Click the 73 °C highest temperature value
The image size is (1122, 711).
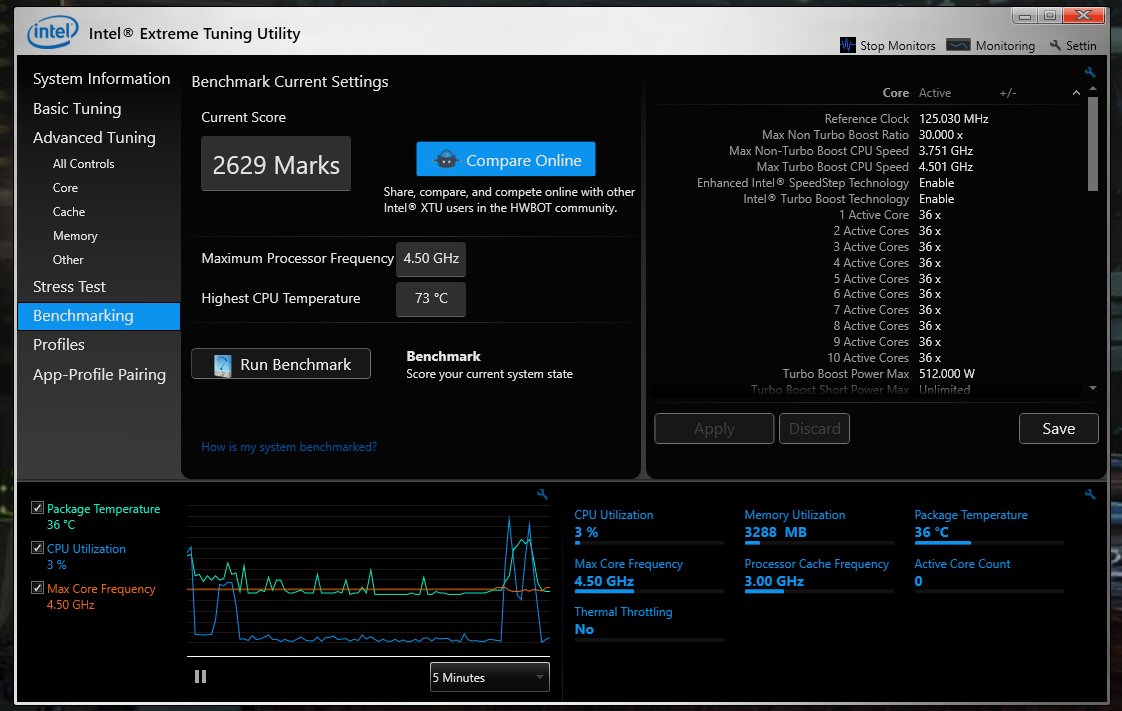pyautogui.click(x=431, y=298)
